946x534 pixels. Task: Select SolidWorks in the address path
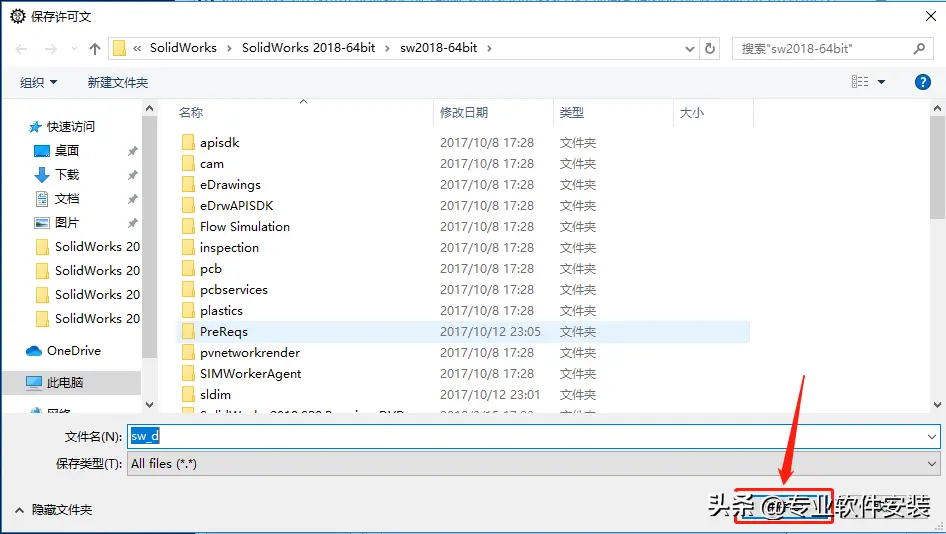(x=183, y=48)
